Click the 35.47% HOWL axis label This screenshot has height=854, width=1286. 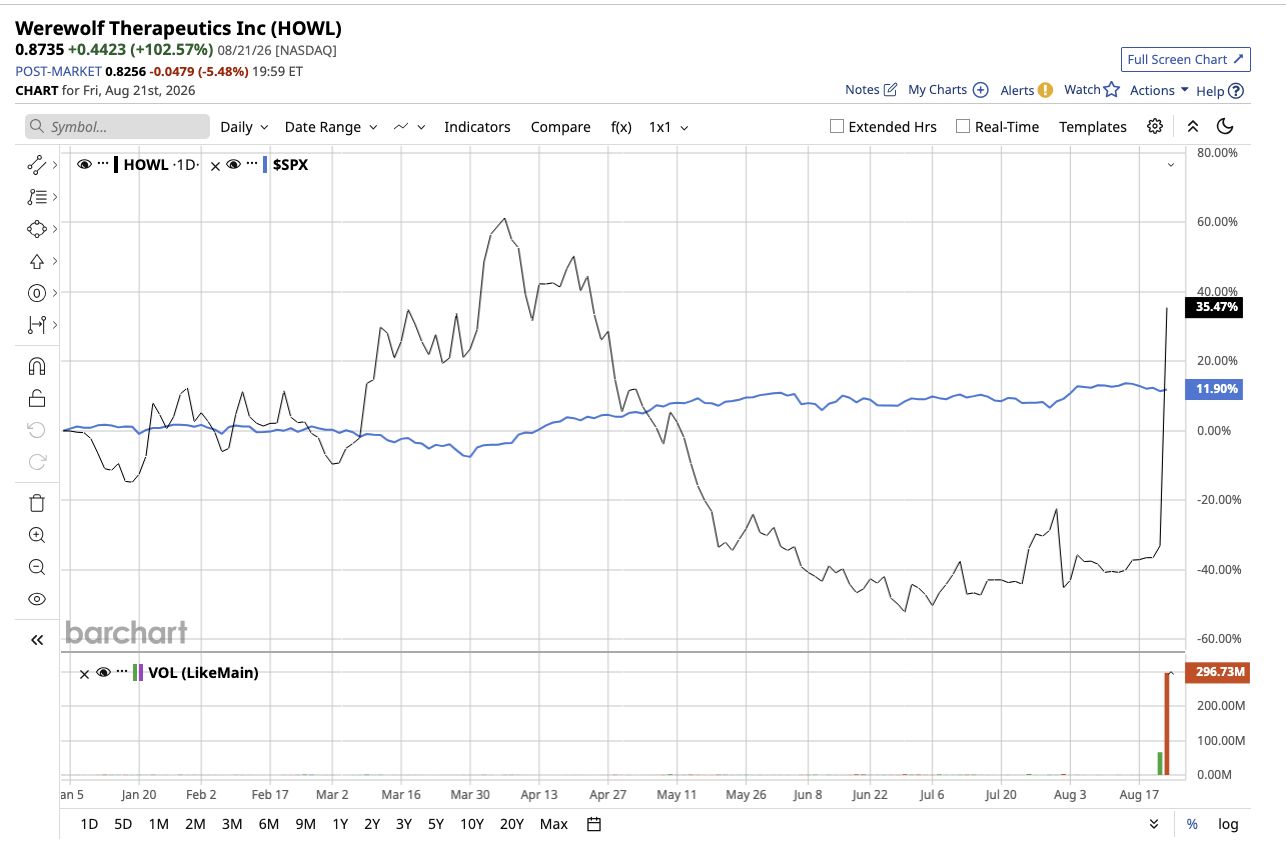(x=1212, y=307)
